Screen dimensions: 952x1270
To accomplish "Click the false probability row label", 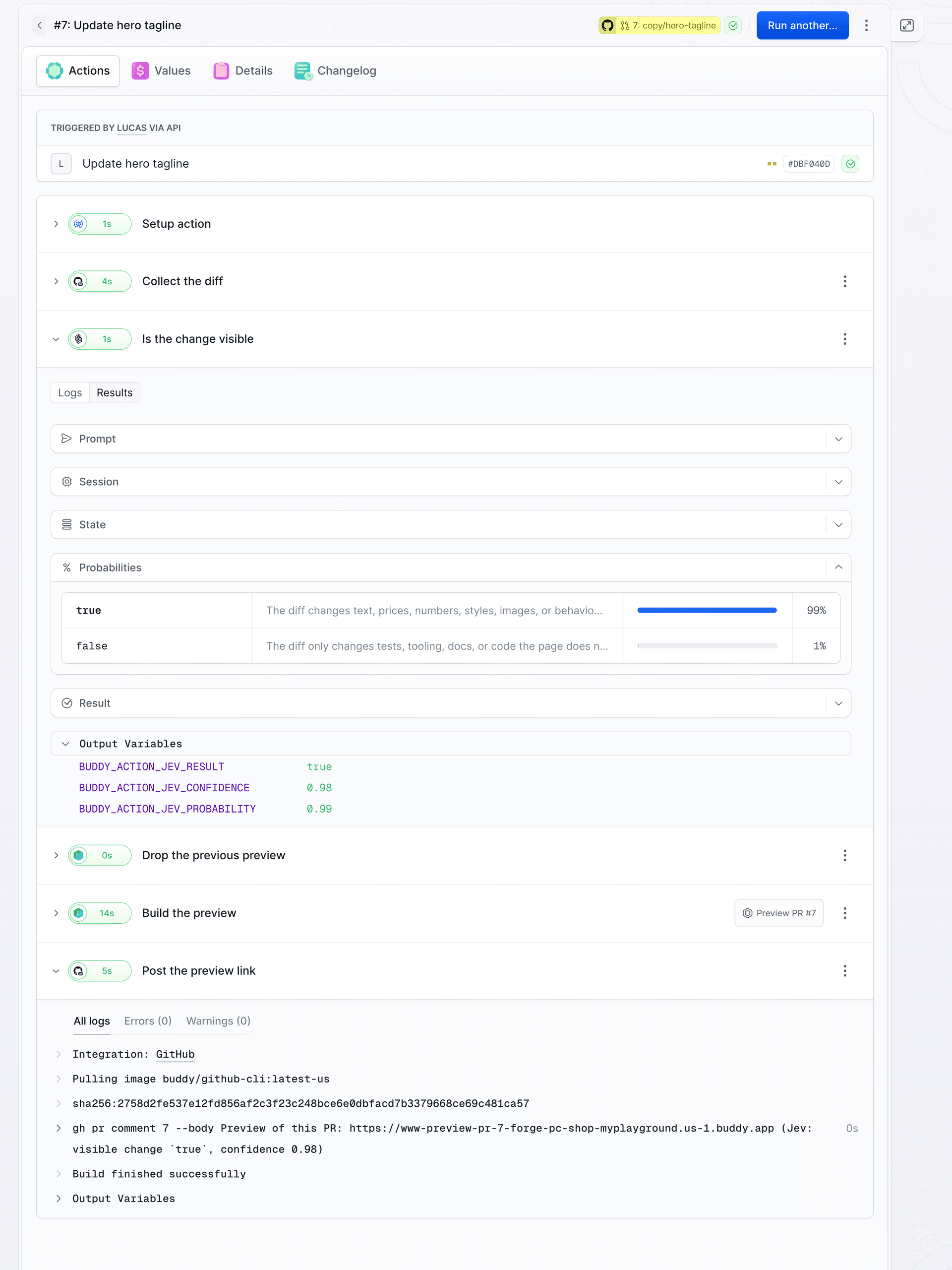I will tap(92, 646).
